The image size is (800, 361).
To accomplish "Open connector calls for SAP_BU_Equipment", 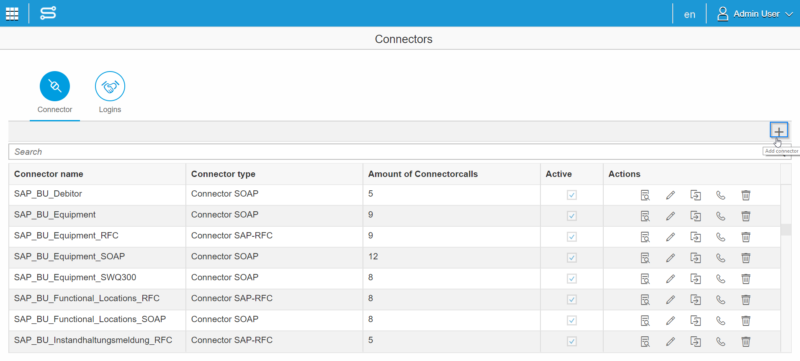I will pos(720,216).
